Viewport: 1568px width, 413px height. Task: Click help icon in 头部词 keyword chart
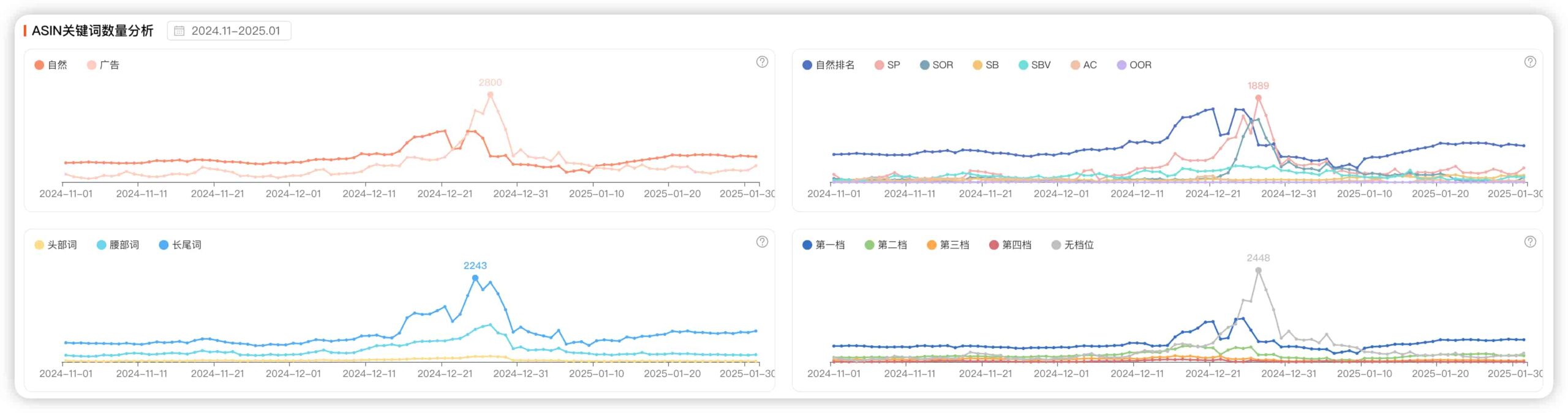[761, 242]
